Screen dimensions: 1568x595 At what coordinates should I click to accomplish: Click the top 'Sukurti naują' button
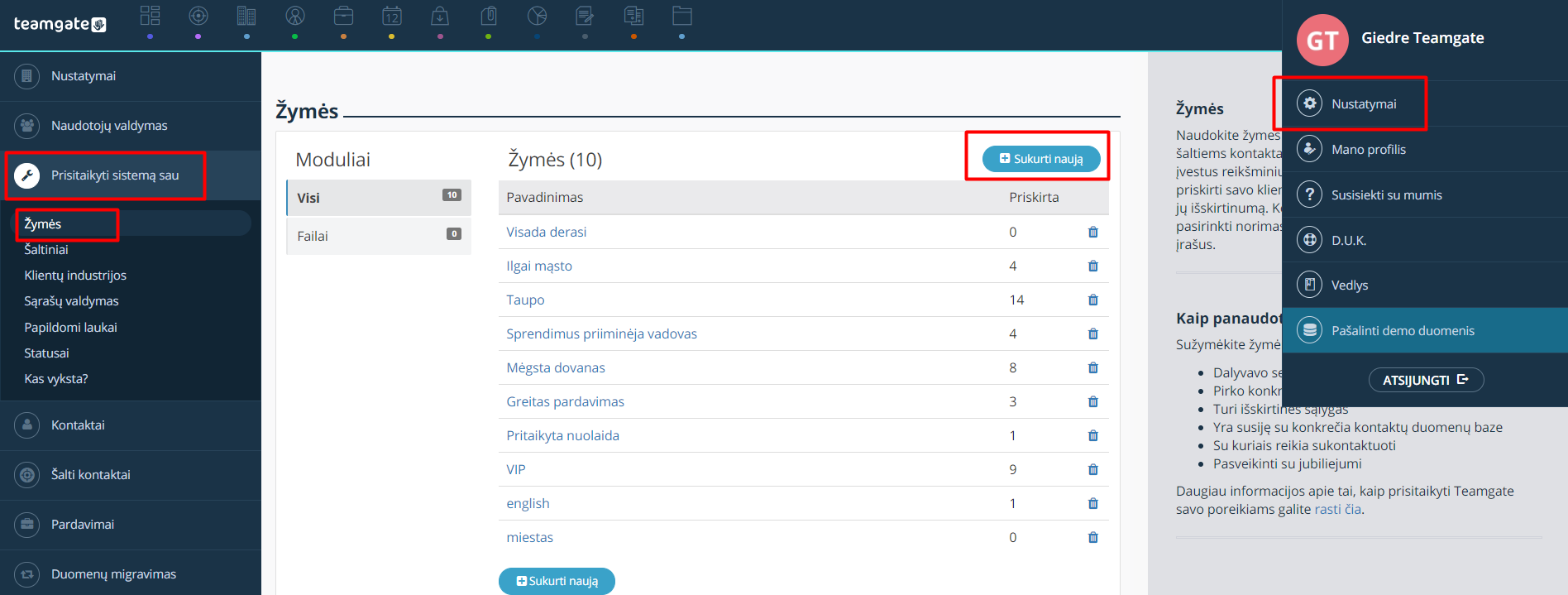click(x=1041, y=159)
